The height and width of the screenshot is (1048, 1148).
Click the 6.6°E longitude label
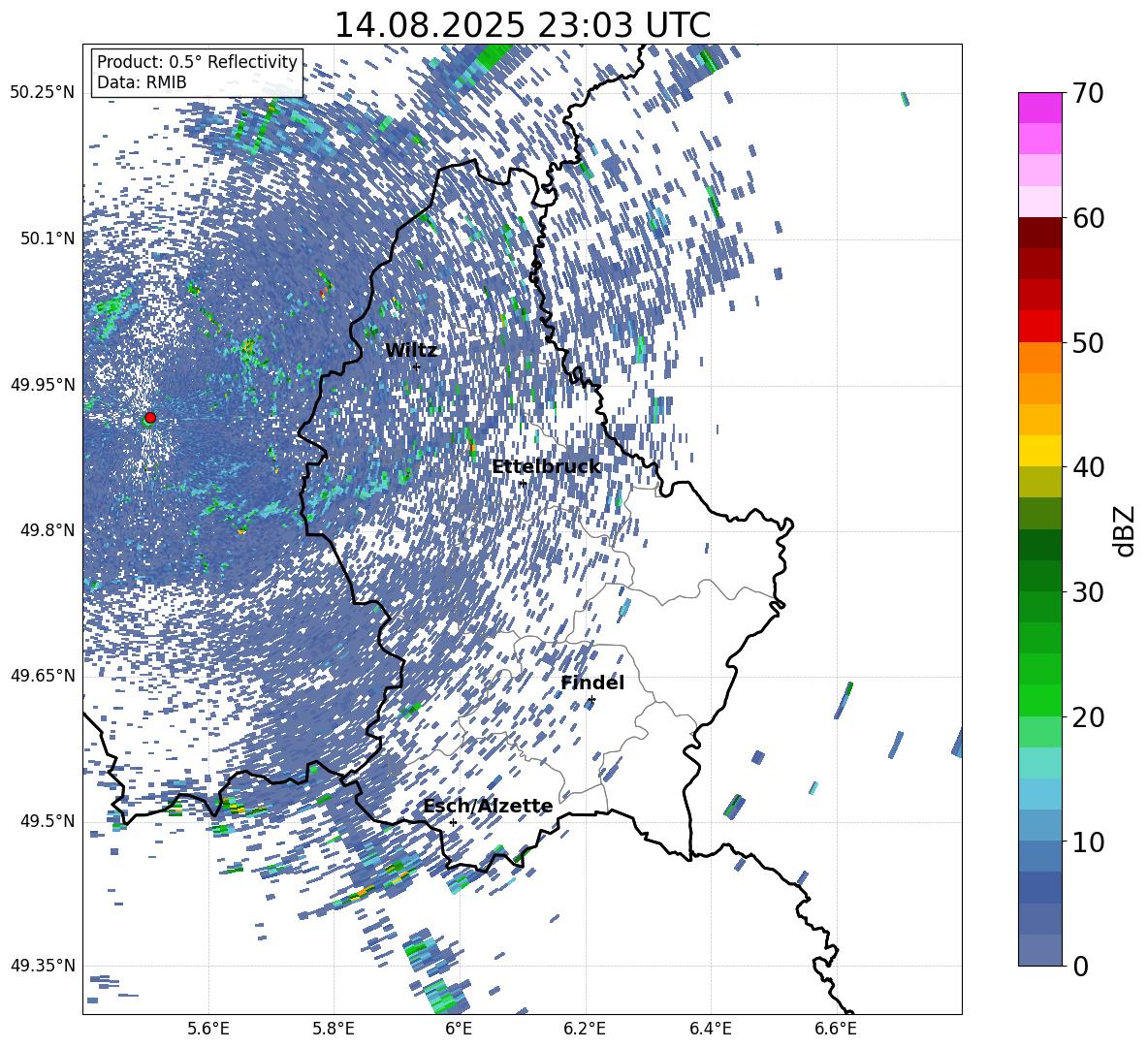[x=836, y=1030]
